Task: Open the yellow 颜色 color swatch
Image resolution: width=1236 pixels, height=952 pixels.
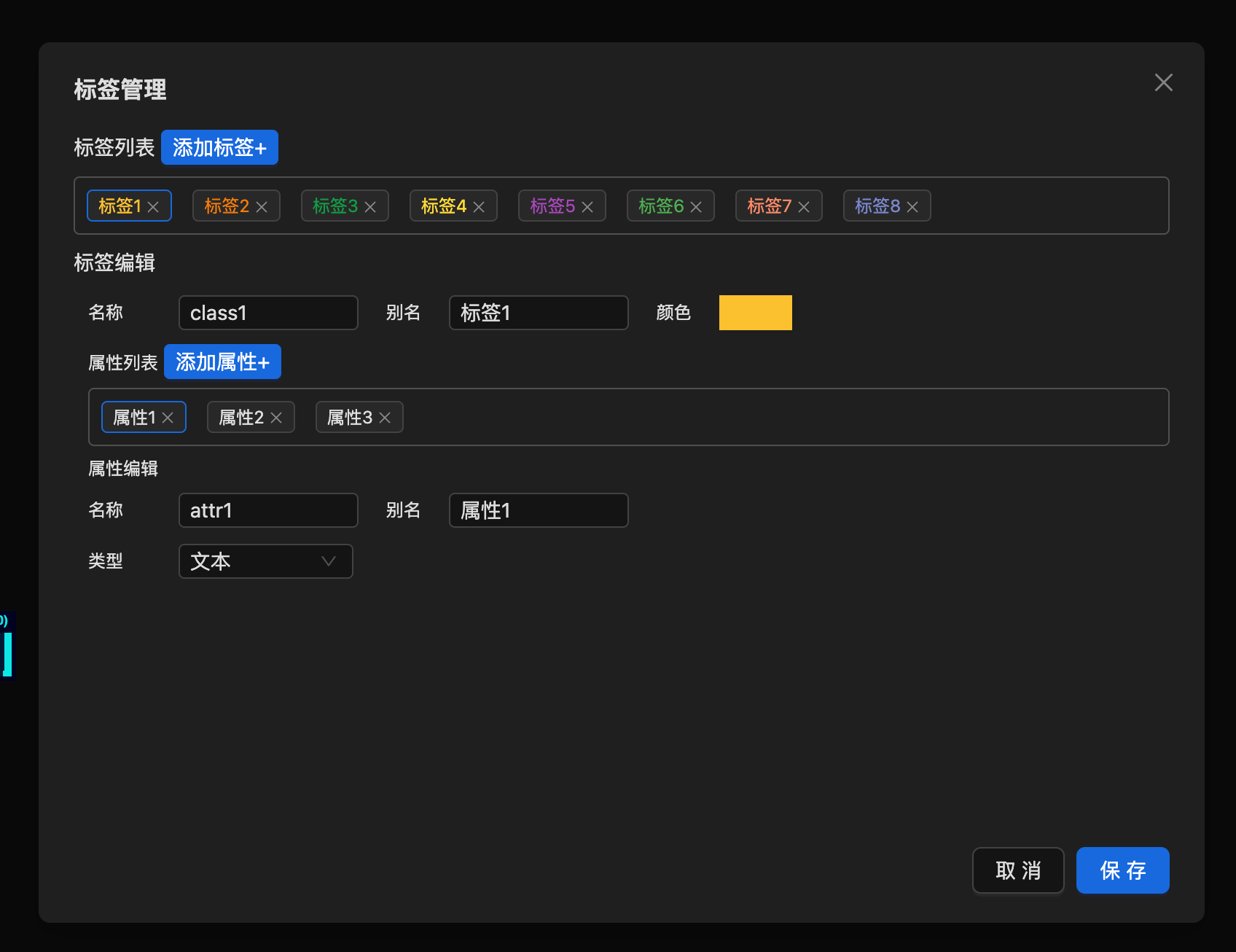Action: 755,313
